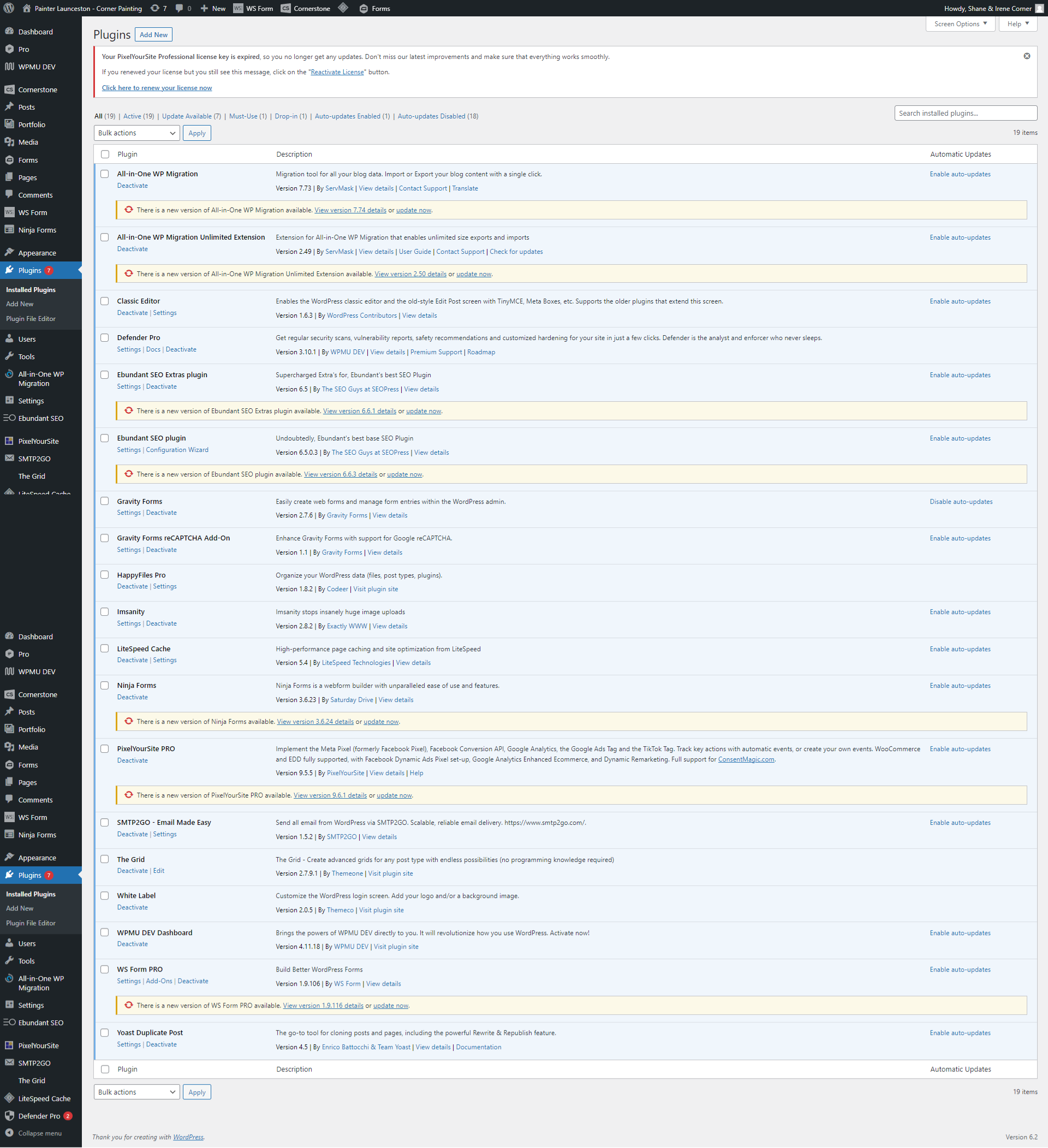The image size is (1048, 1148).
Task: Click the diamond icon next to Cornerstone in admin bar
Action: [x=343, y=8]
